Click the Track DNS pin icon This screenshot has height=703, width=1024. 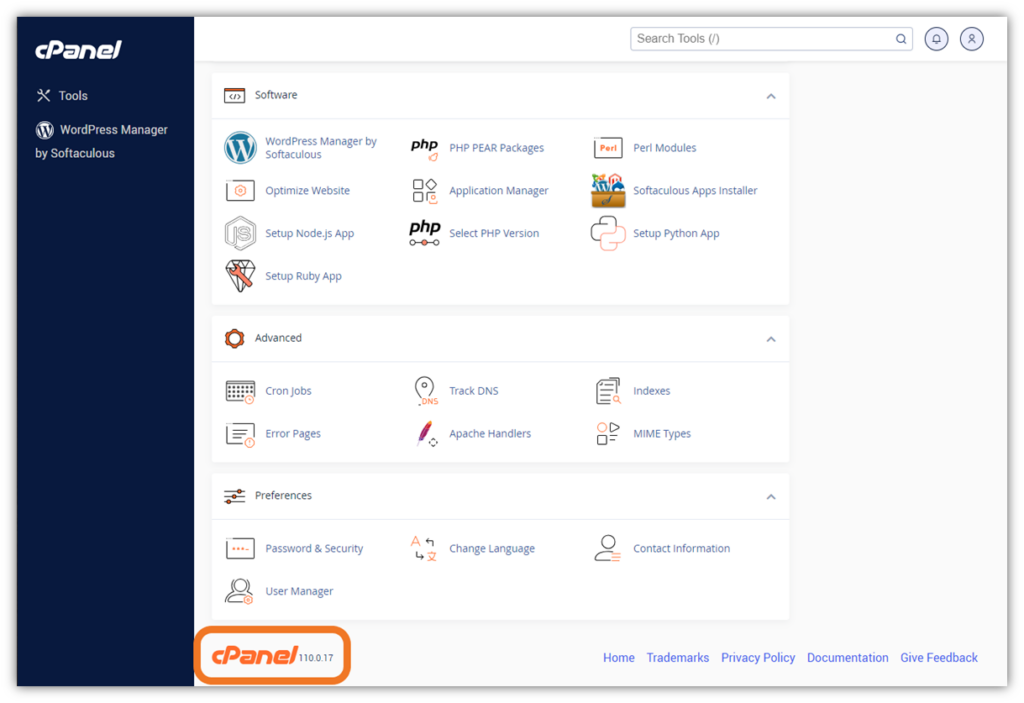point(426,391)
